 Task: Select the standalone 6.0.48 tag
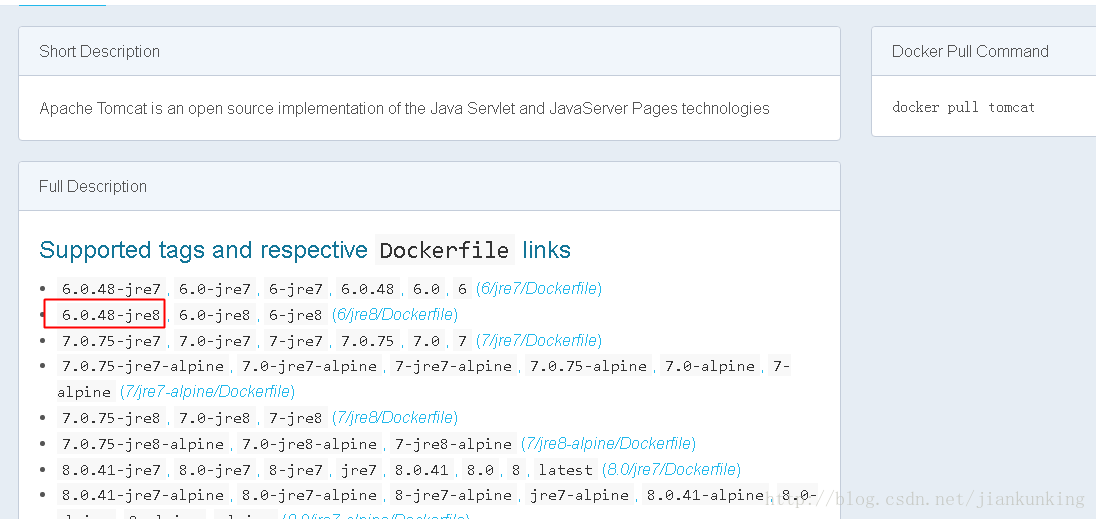click(x=368, y=288)
